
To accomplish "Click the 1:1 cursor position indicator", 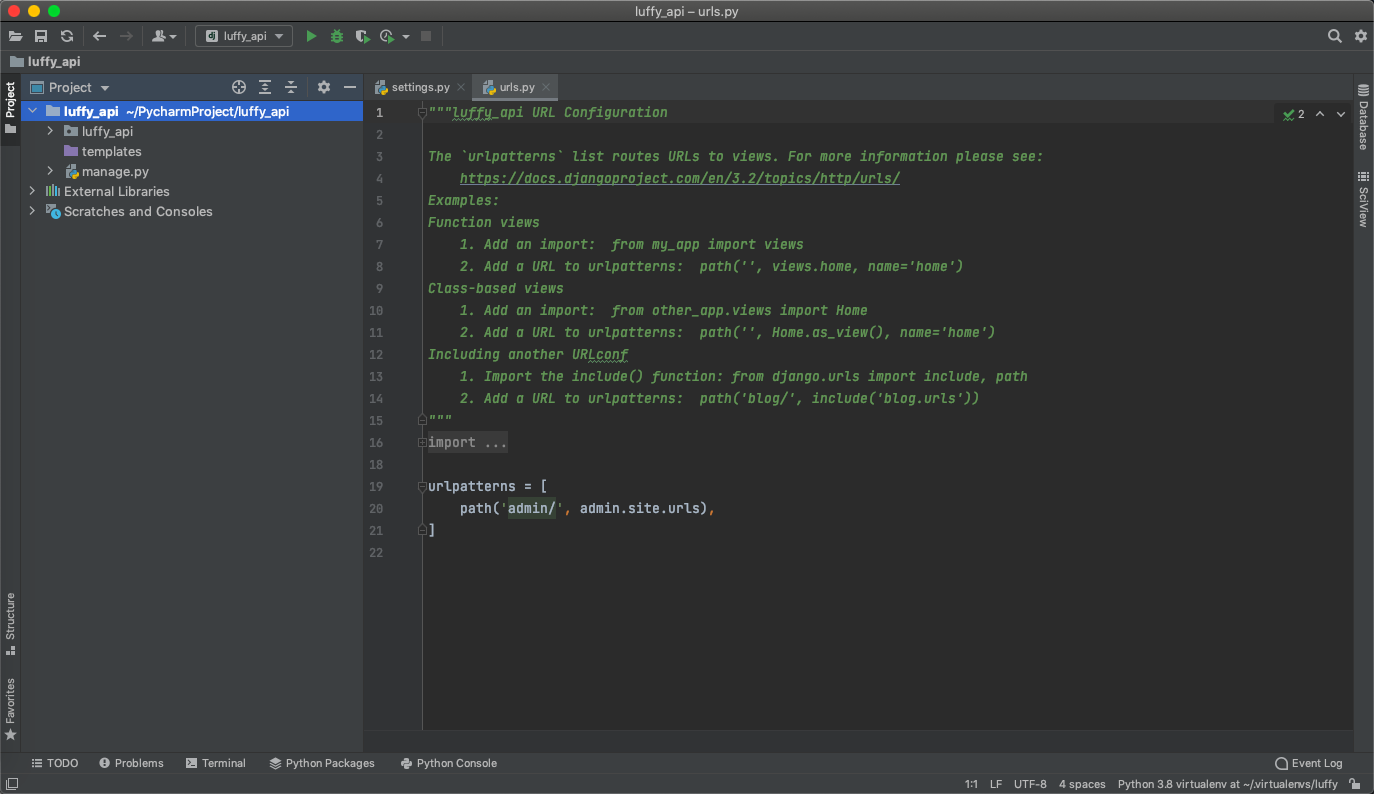I will pyautogui.click(x=971, y=784).
